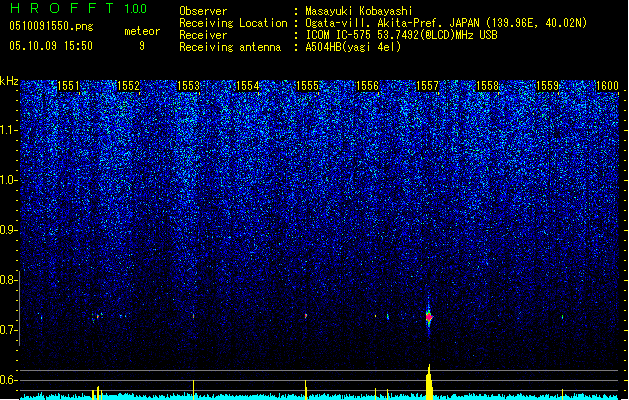Click the 0.6 frequency axis label
The width and height of the screenshot is (629, 400).
[9, 380]
